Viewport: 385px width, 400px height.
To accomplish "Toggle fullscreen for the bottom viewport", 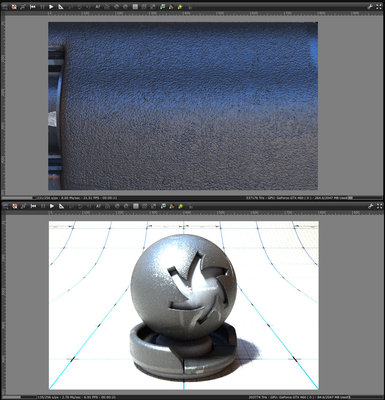I will pos(379,206).
